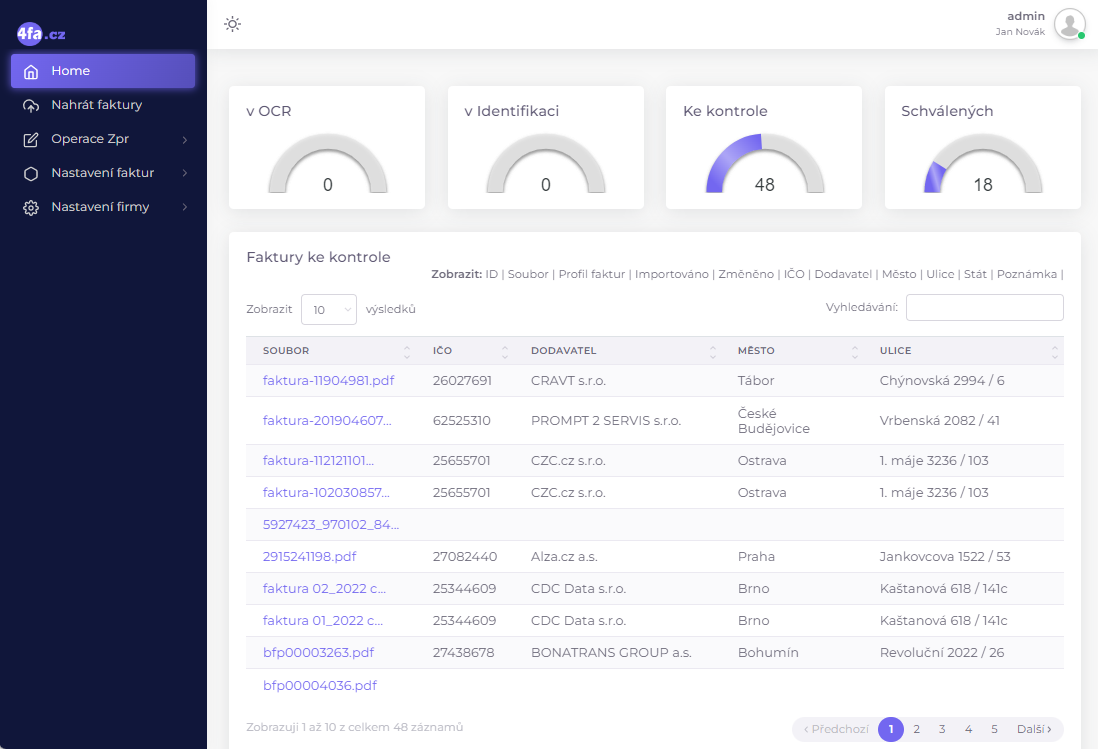This screenshot has width=1098, height=749.
Task: Expand the Operace Zpr submenu chevron
Action: tap(187, 138)
